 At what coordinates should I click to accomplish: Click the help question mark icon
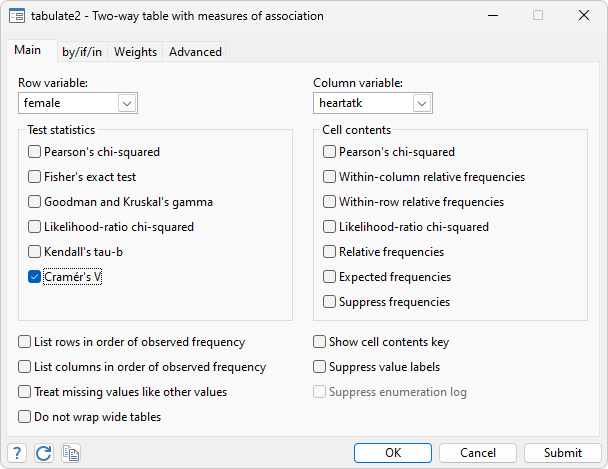(17, 453)
